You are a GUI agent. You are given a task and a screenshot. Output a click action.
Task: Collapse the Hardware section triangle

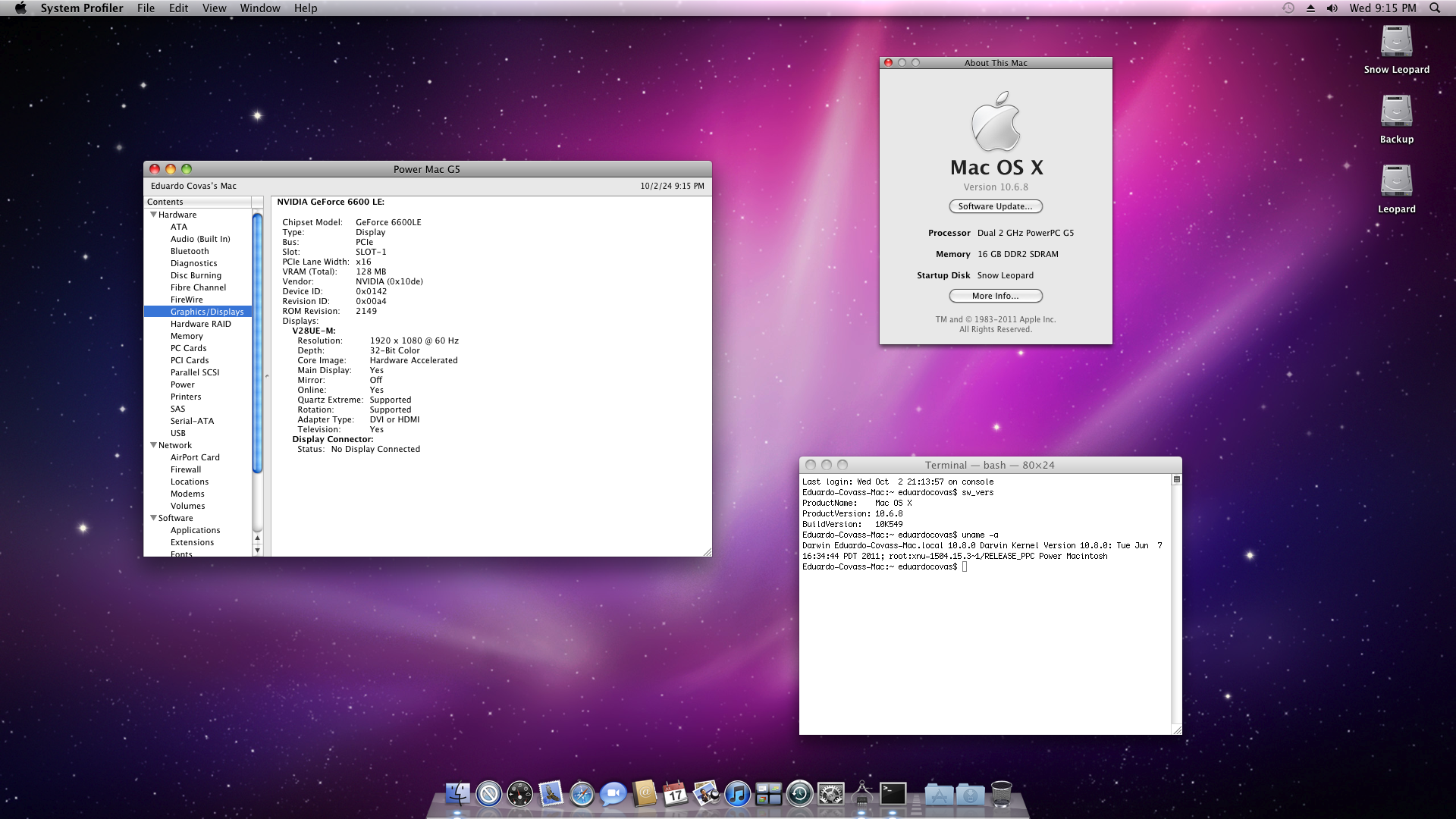tap(153, 215)
